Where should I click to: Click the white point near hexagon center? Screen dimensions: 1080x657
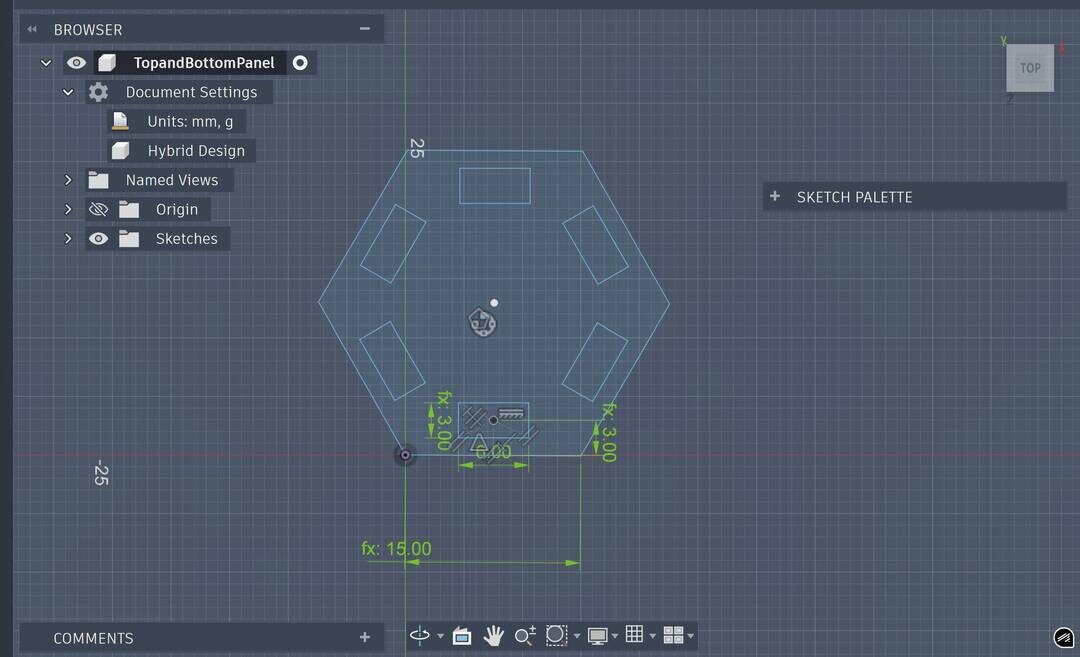(x=494, y=302)
